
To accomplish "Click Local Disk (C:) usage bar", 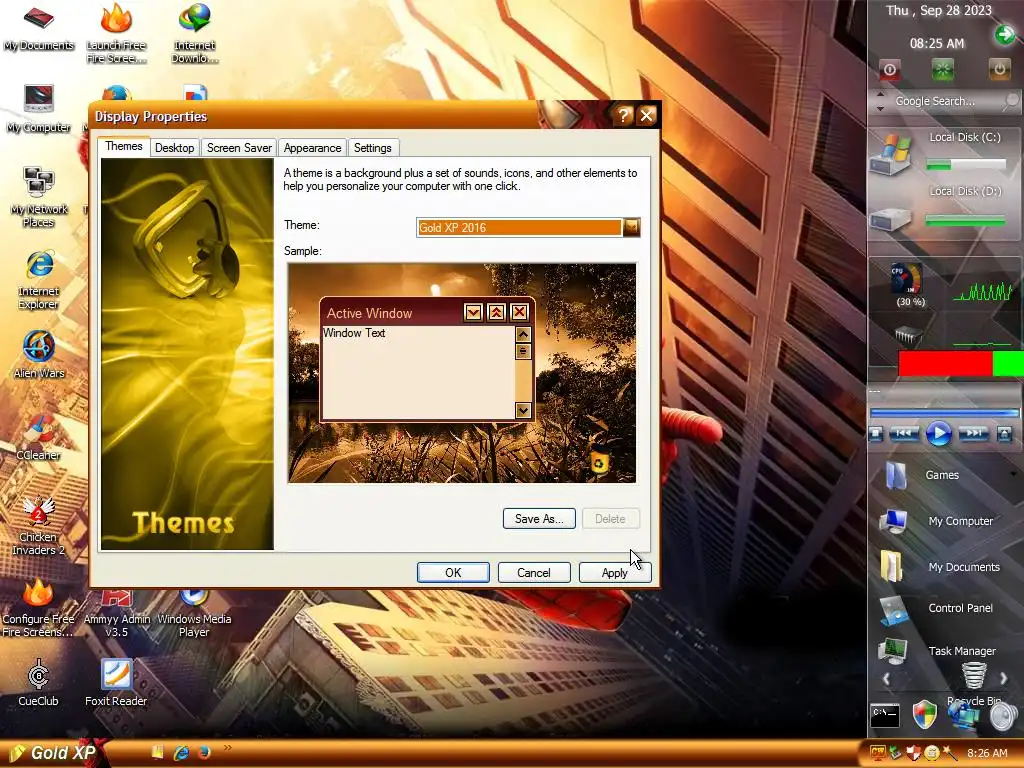I will point(966,165).
